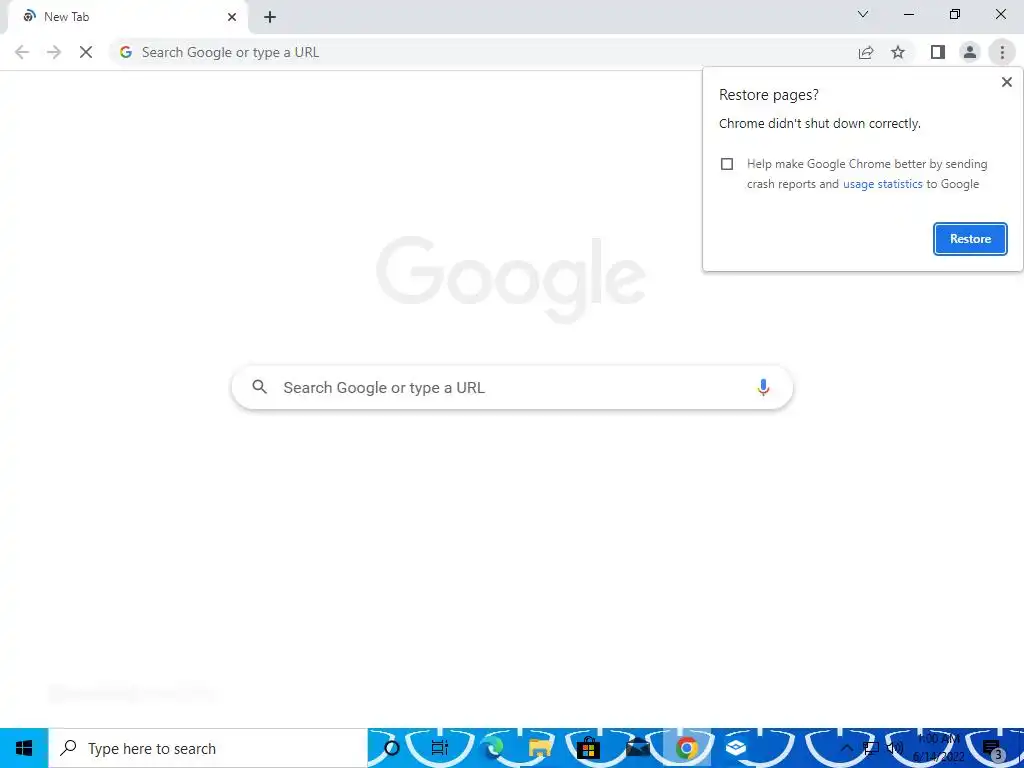Image resolution: width=1024 pixels, height=768 pixels.
Task: Start voice search with microphone icon
Action: pos(763,387)
